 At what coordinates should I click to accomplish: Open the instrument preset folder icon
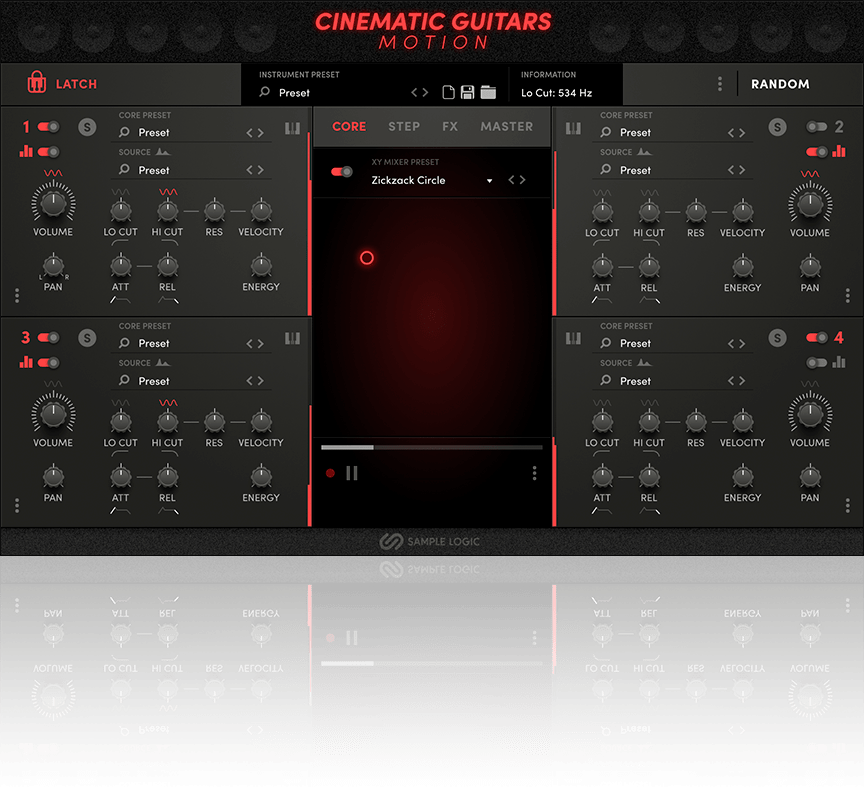488,93
